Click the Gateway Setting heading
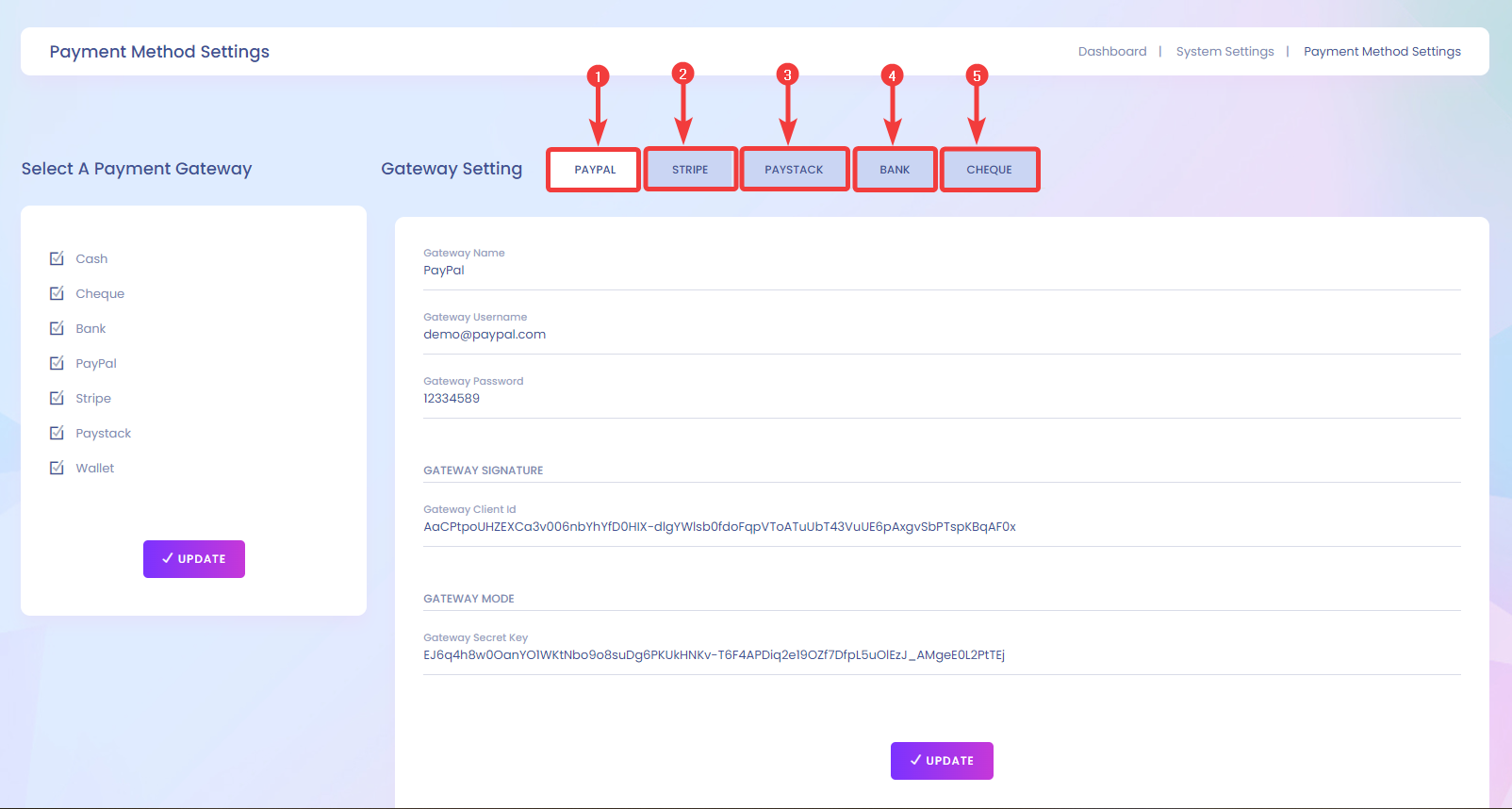The width and height of the screenshot is (1512, 809). click(x=452, y=169)
